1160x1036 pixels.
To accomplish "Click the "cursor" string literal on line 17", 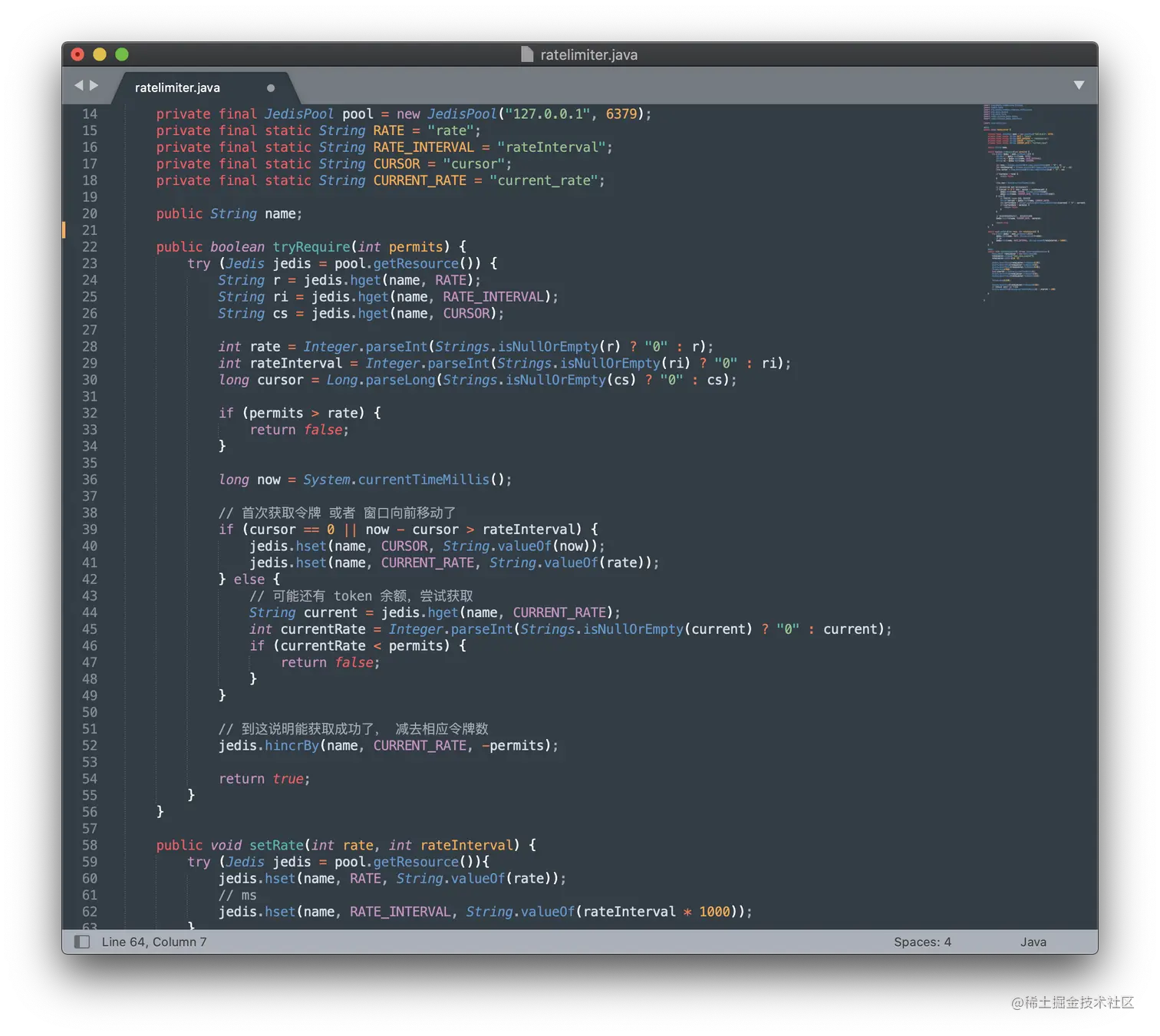I will (x=473, y=164).
